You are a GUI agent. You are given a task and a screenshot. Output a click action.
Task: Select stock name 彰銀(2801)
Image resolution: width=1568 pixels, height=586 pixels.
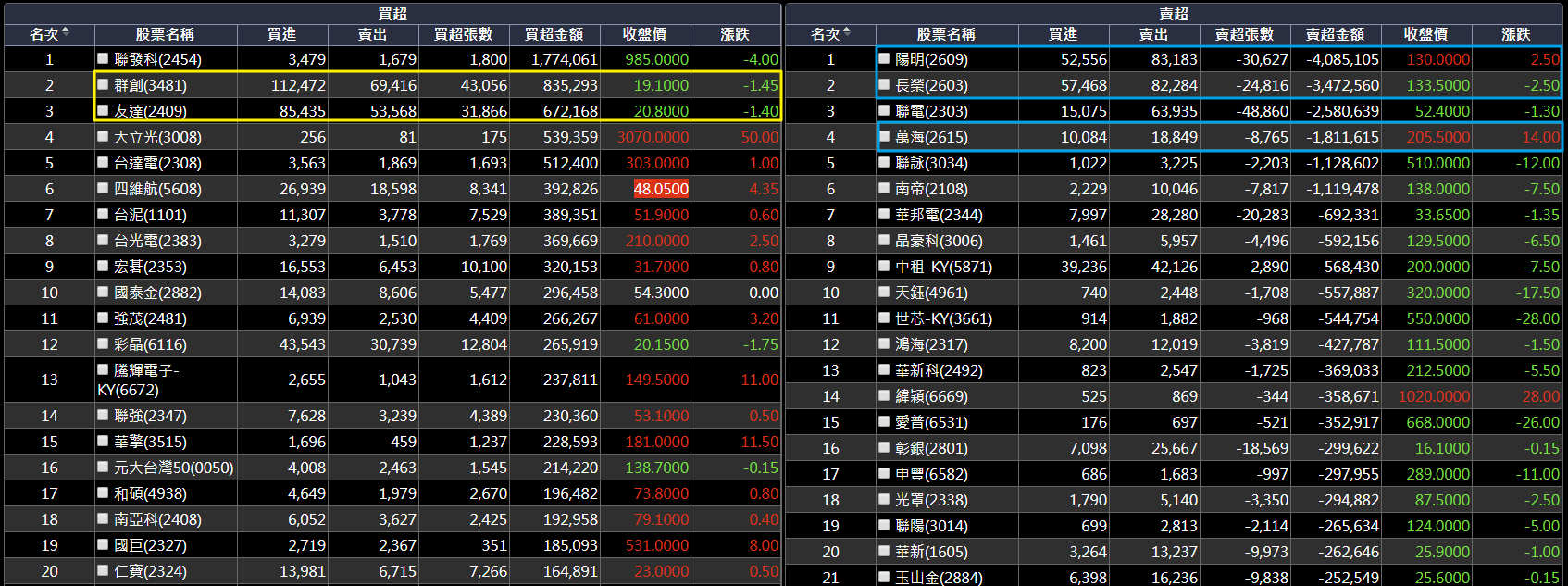[x=931, y=448]
